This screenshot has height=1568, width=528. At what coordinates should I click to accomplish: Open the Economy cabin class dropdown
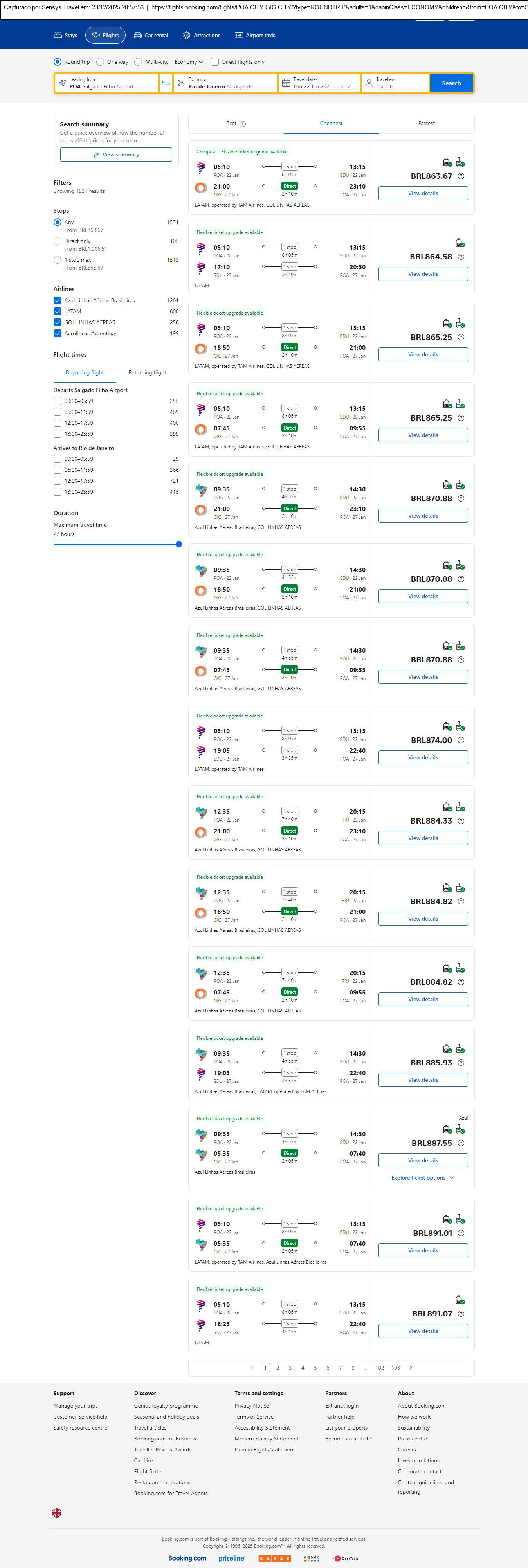[x=189, y=62]
